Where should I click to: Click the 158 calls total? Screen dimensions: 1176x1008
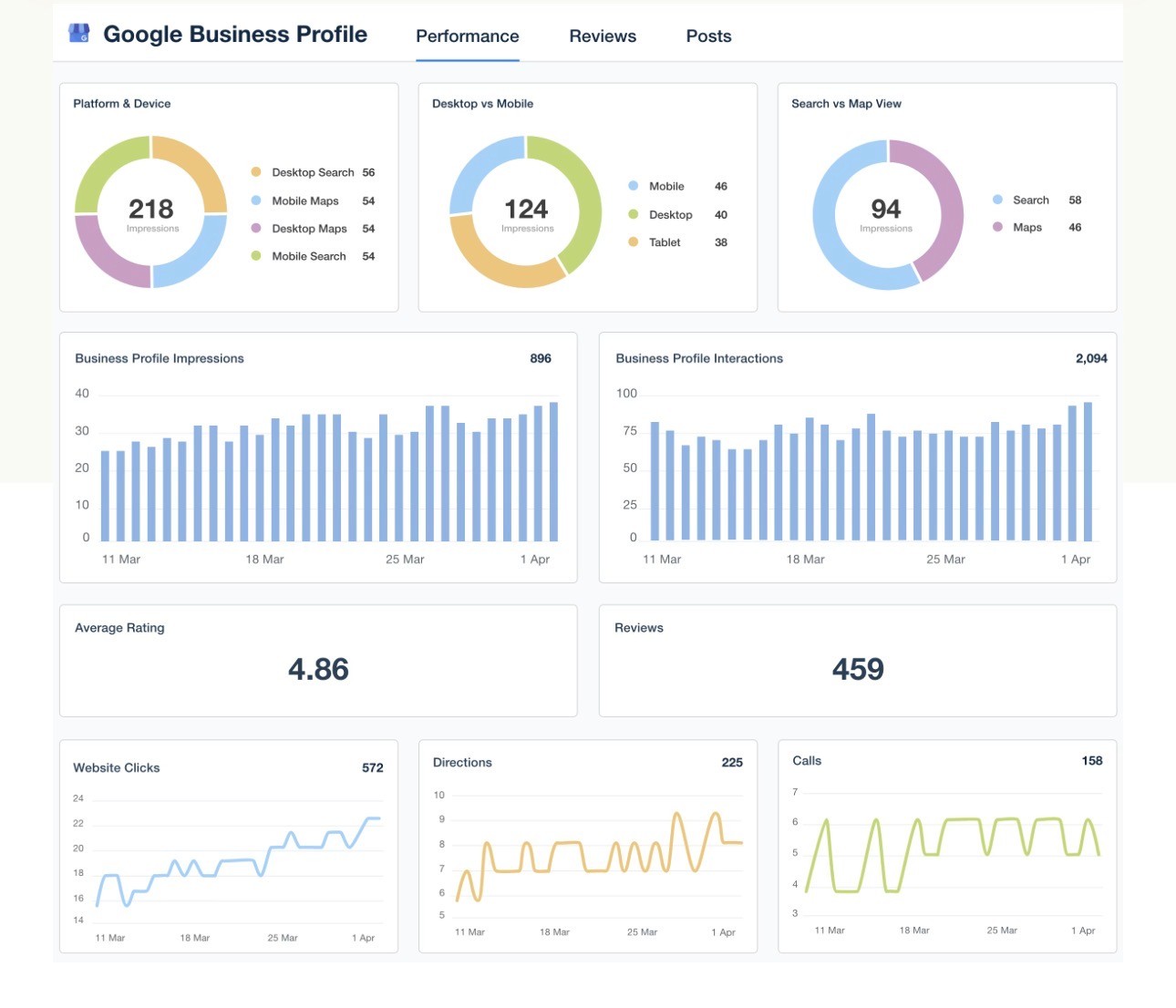[1092, 761]
